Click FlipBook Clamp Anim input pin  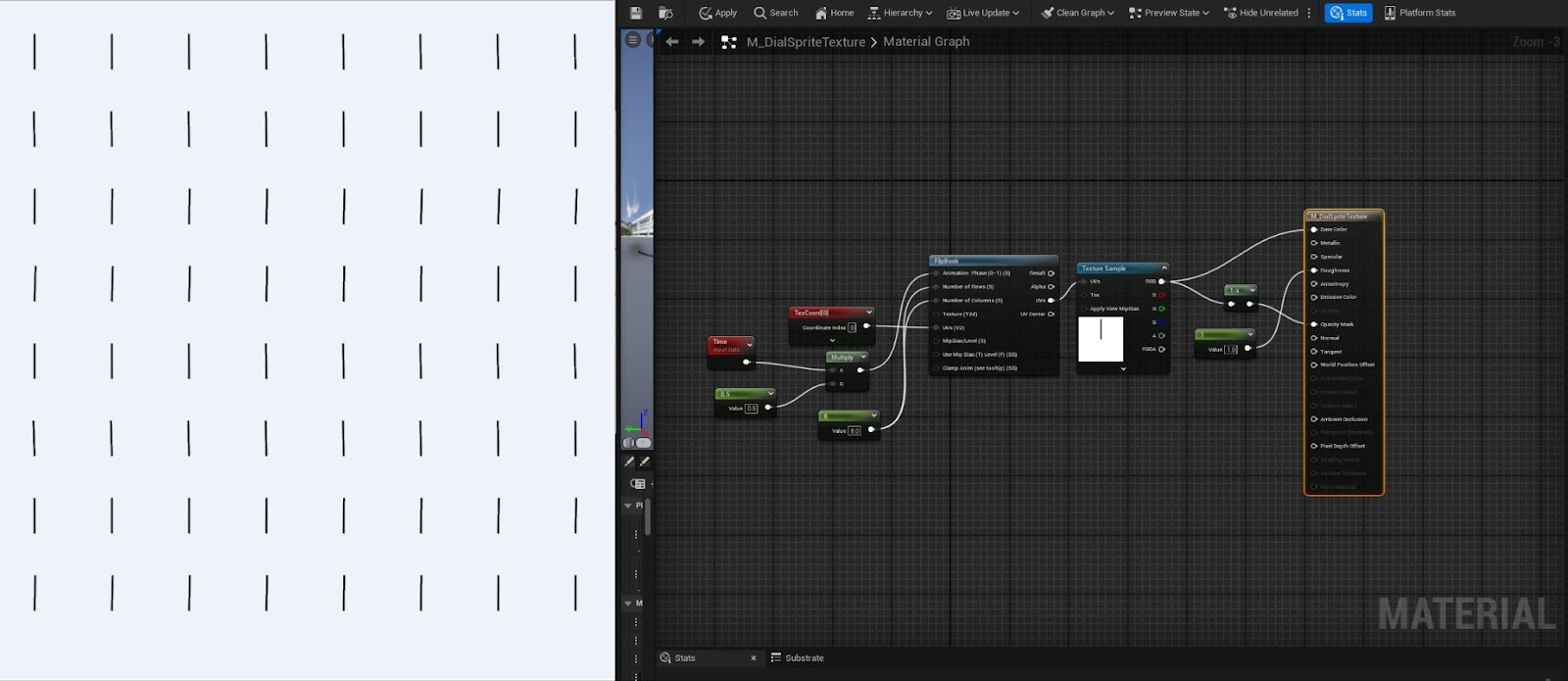pos(936,368)
